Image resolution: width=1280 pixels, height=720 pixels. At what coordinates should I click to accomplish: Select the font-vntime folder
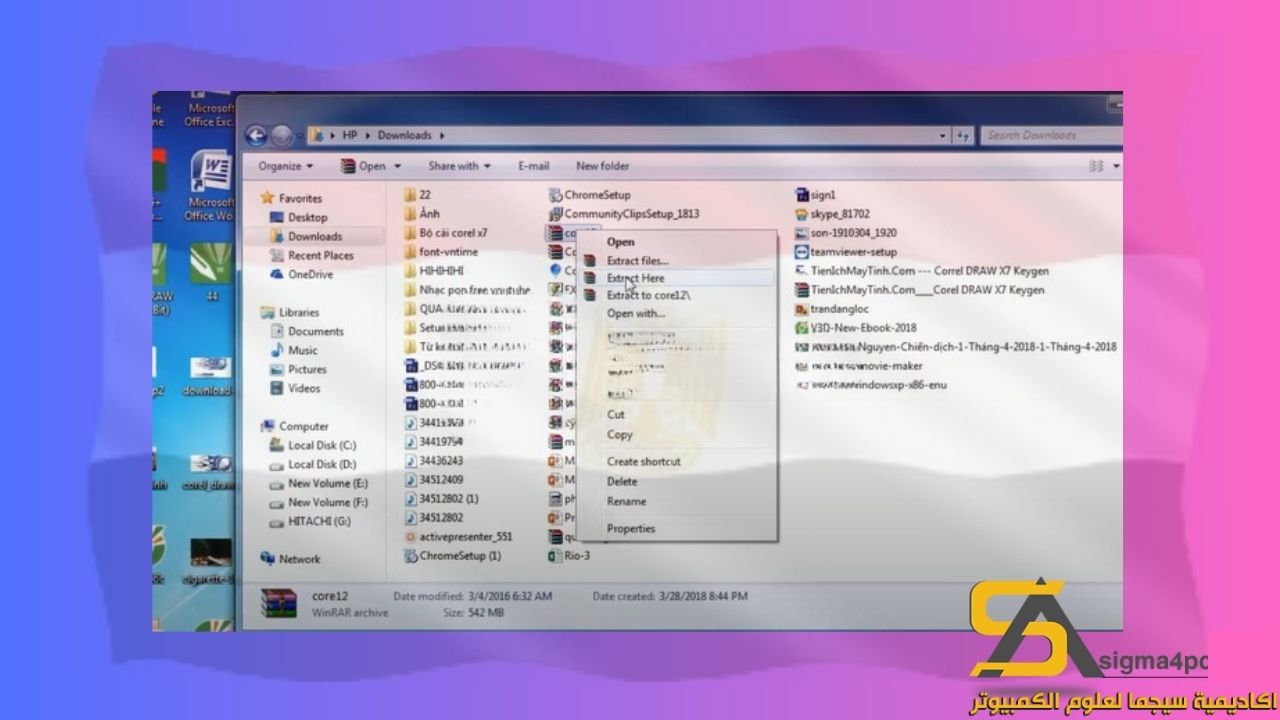441,252
